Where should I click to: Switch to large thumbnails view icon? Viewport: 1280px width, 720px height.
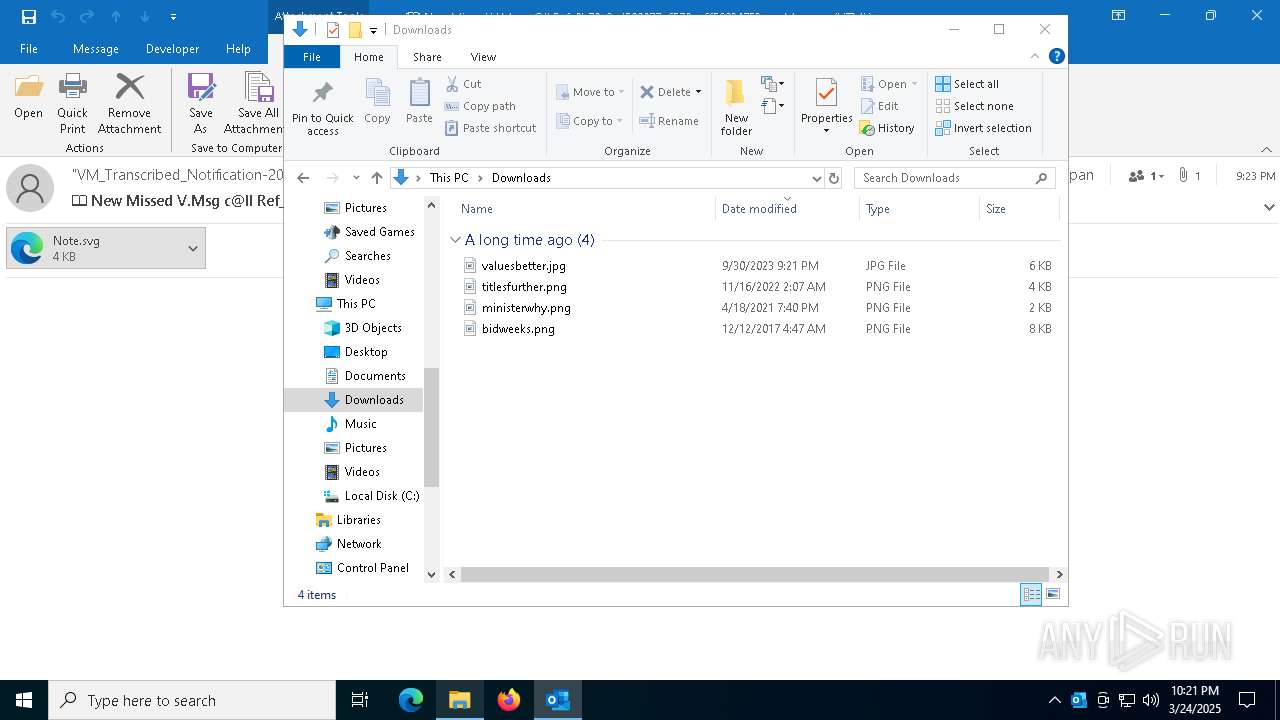1052,595
